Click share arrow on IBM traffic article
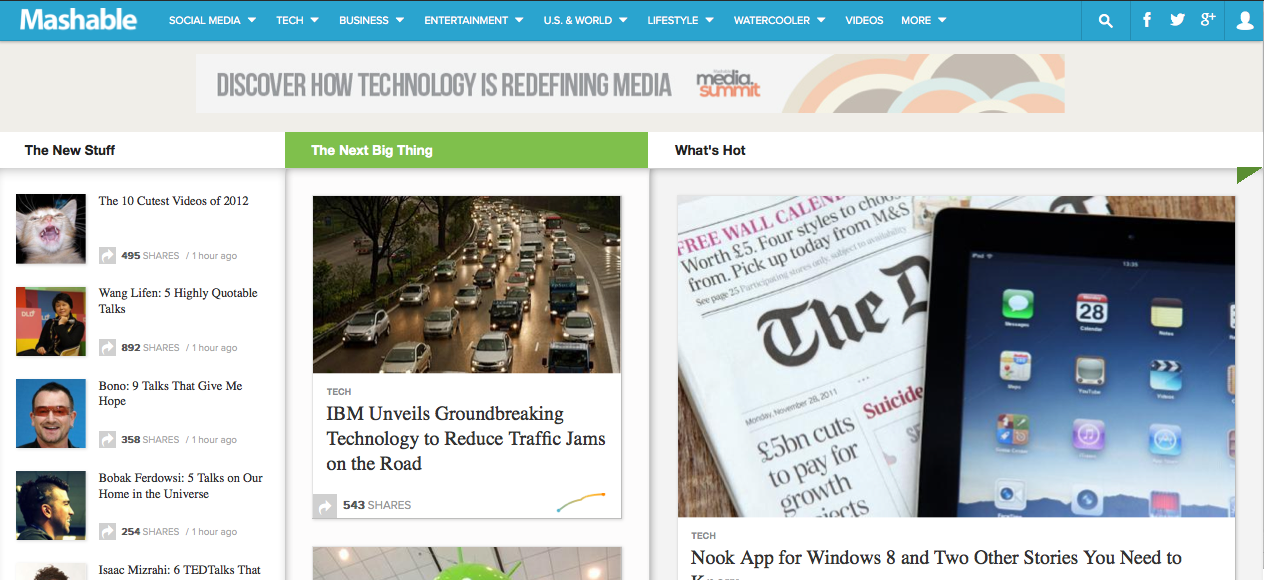1264x580 pixels. coord(325,507)
